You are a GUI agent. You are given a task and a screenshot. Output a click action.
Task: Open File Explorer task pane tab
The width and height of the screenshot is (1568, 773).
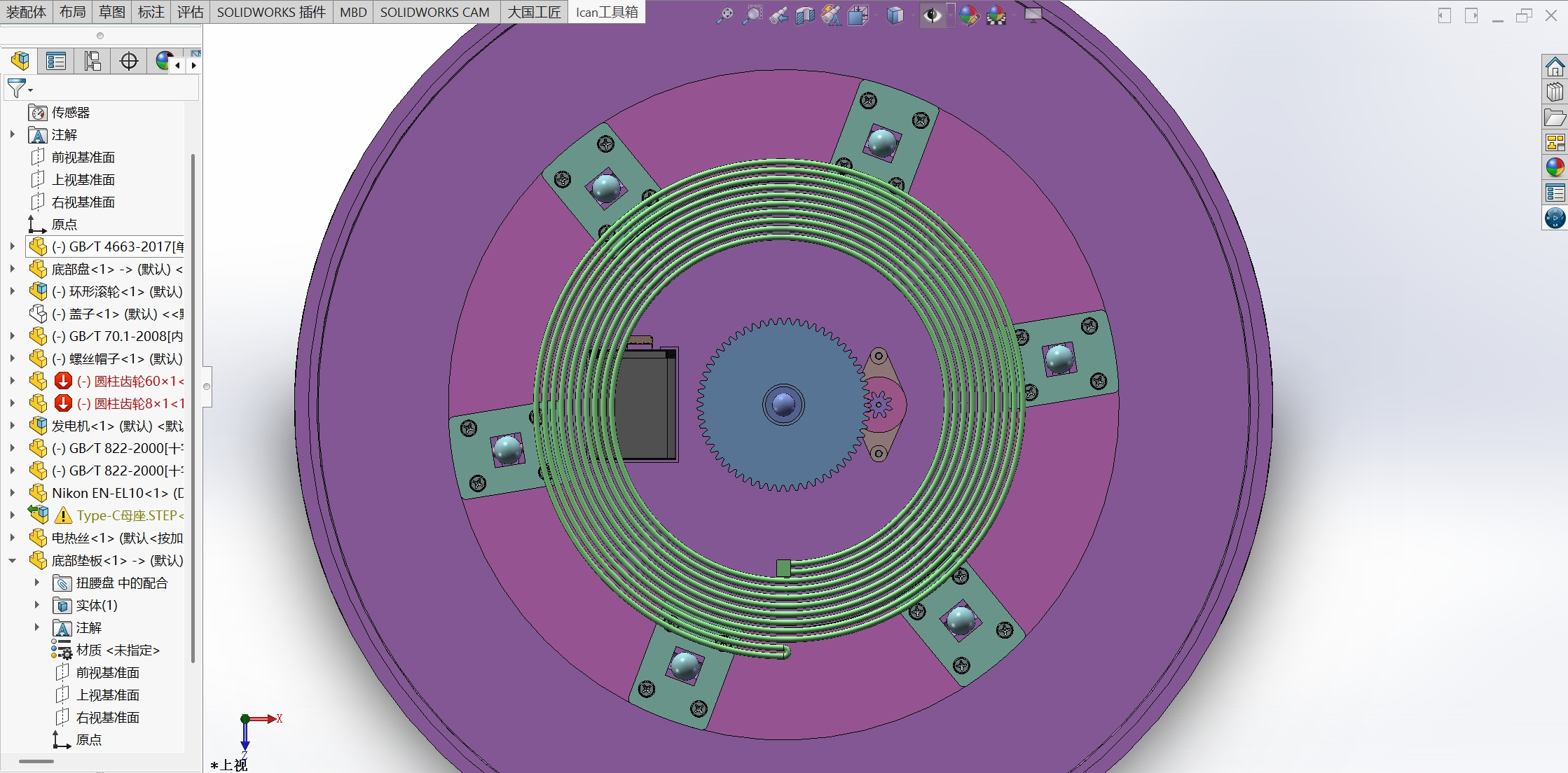1555,118
